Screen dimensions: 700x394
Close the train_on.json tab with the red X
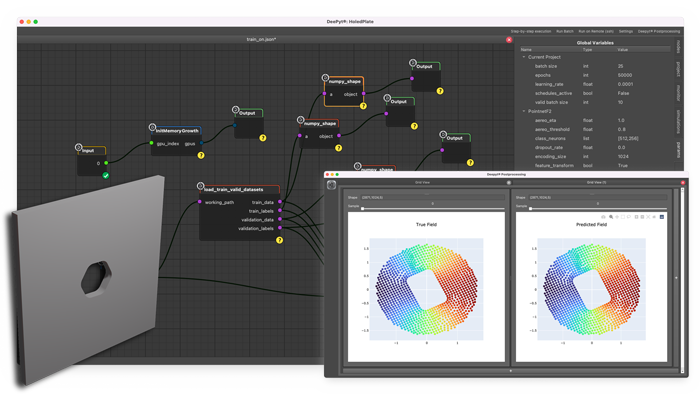509,40
